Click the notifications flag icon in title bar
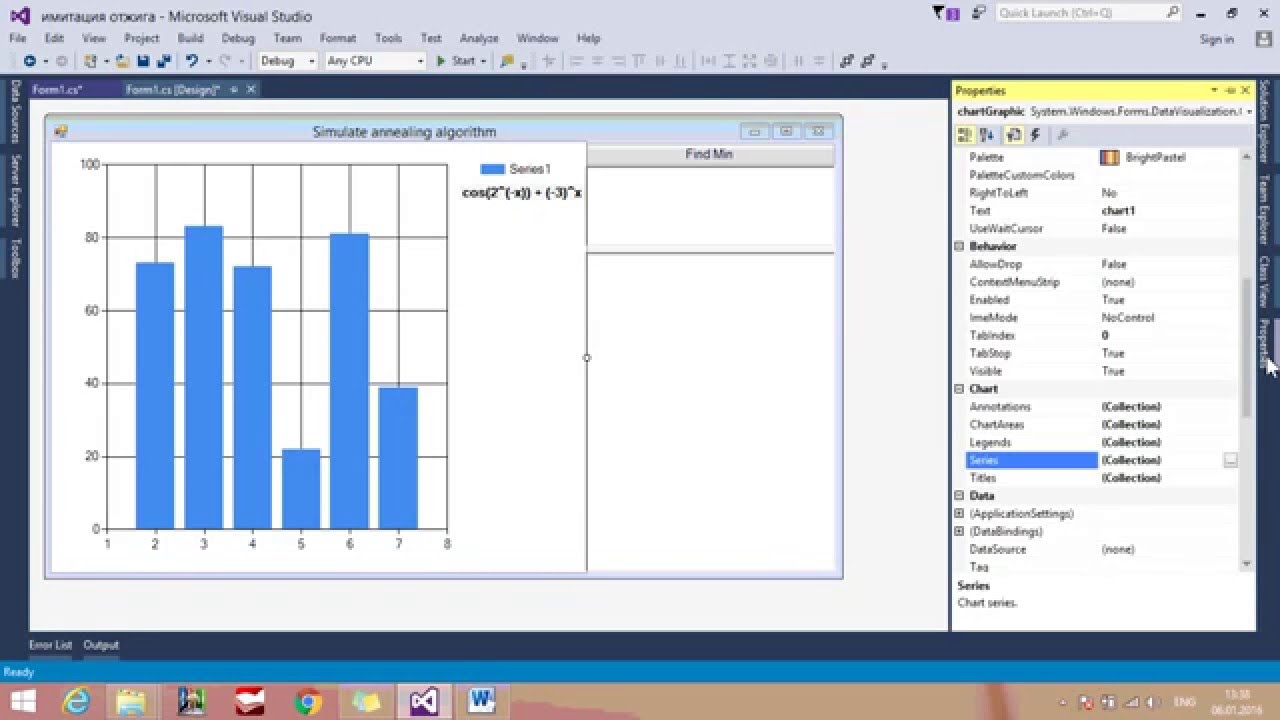 click(945, 13)
